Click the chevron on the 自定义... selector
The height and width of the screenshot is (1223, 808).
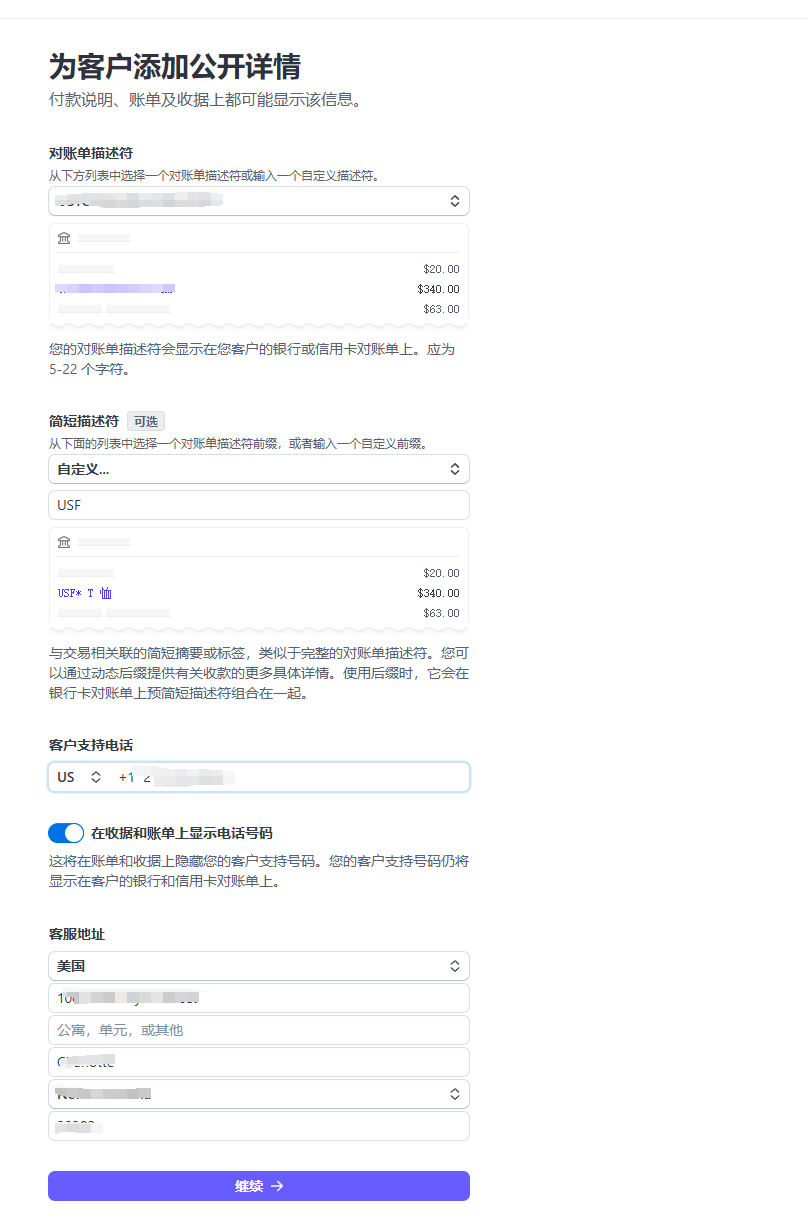click(x=455, y=468)
